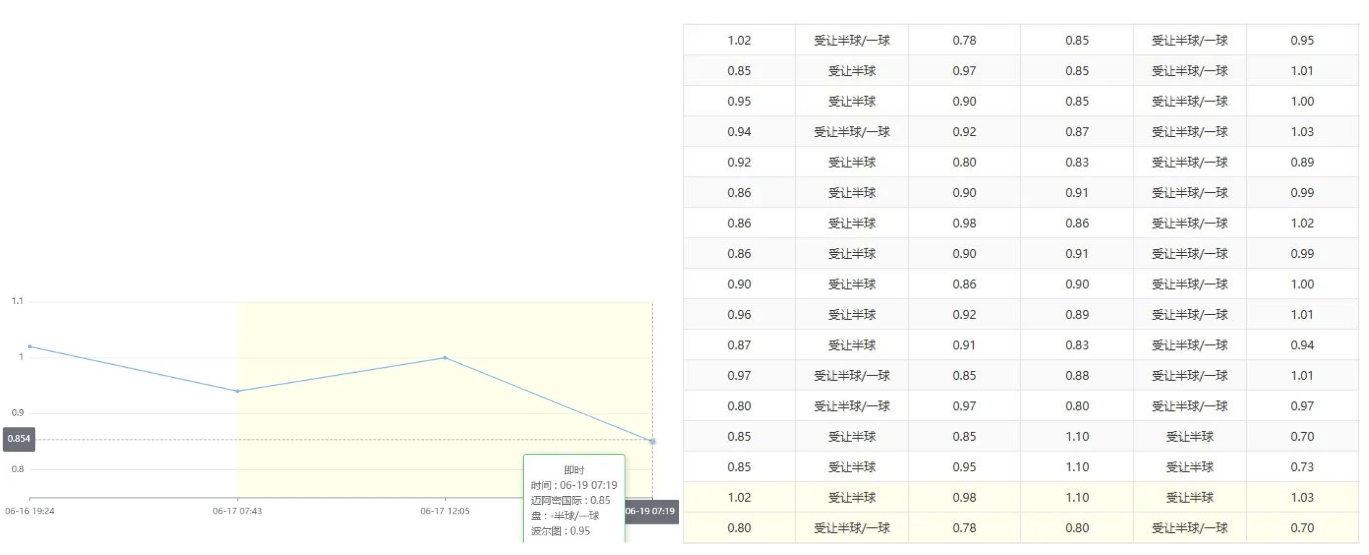Image resolution: width=1369 pixels, height=555 pixels.
Task: Click the 时间 : 06-19 07:19 tooltip line
Action: tap(574, 485)
